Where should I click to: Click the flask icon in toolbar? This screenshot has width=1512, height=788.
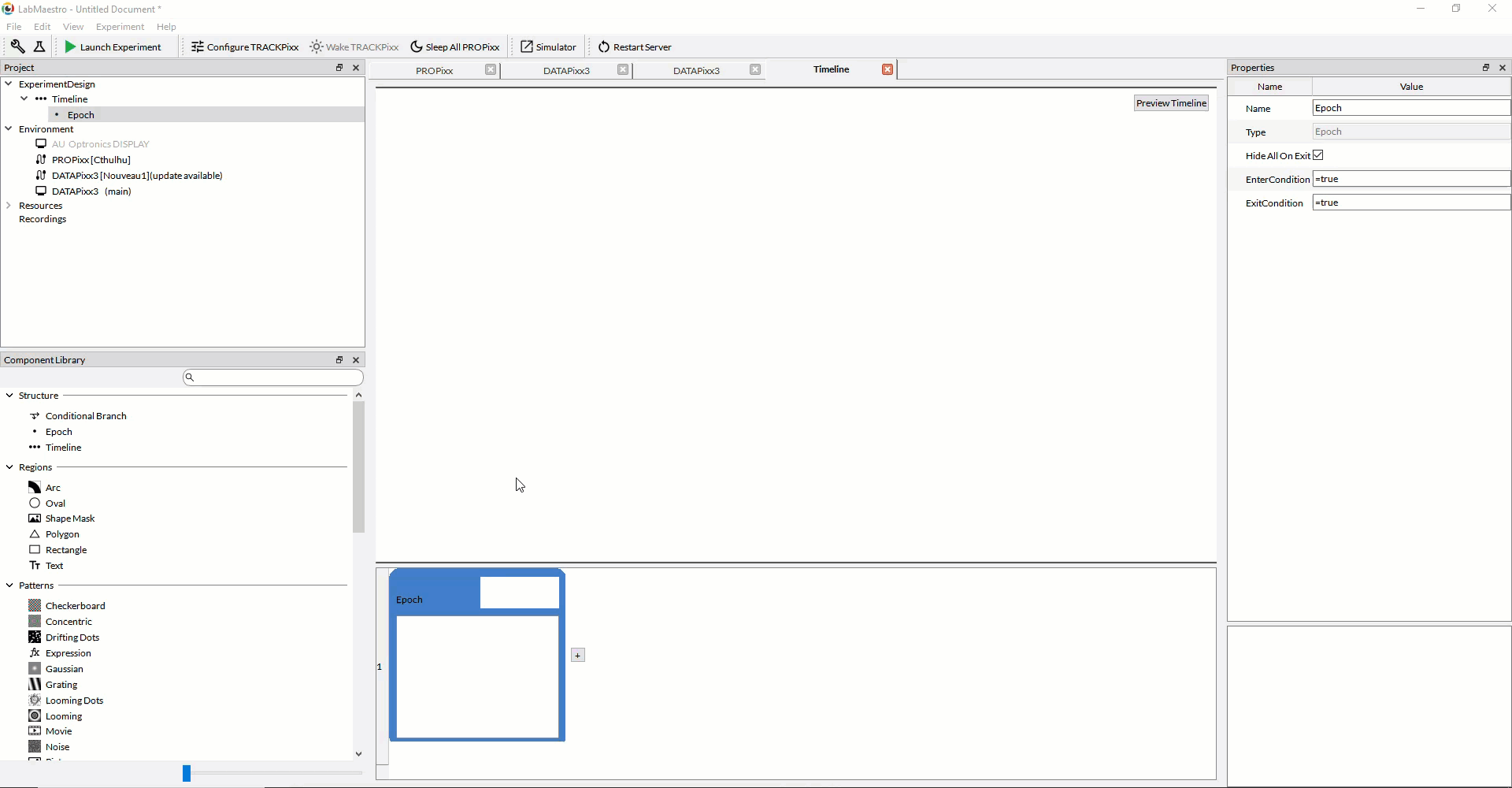point(39,46)
